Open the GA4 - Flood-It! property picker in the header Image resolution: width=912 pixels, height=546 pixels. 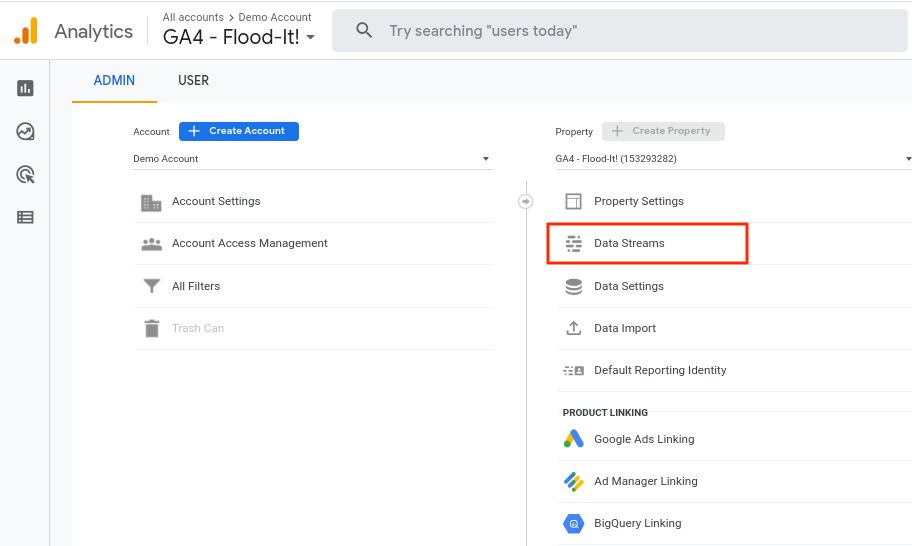238,37
